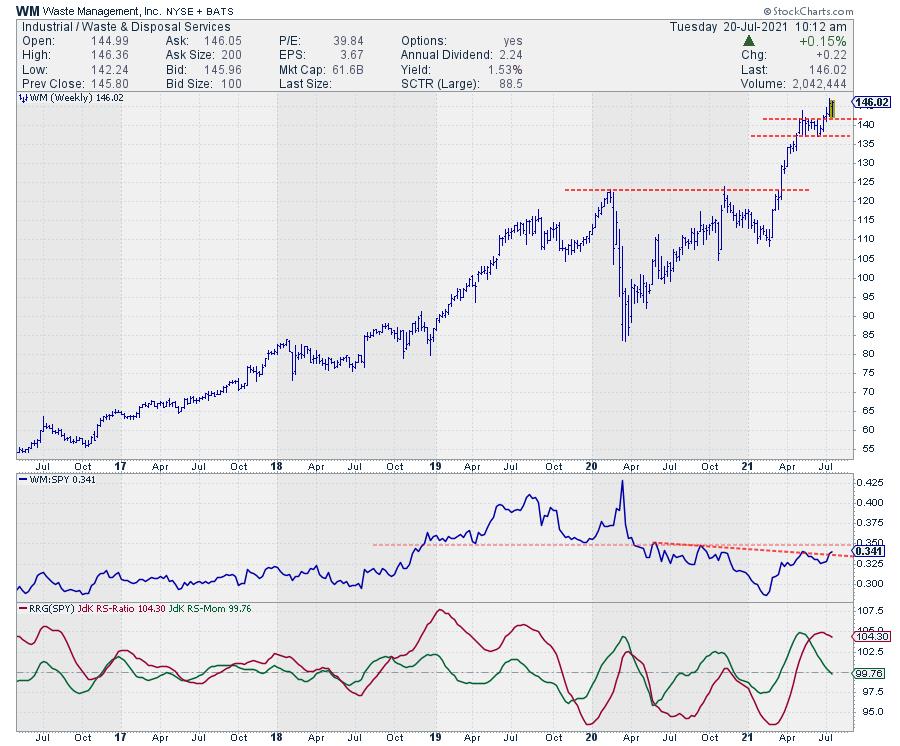Click the '19' year label on price axis
This screenshot has height=746, width=900.
point(435,466)
